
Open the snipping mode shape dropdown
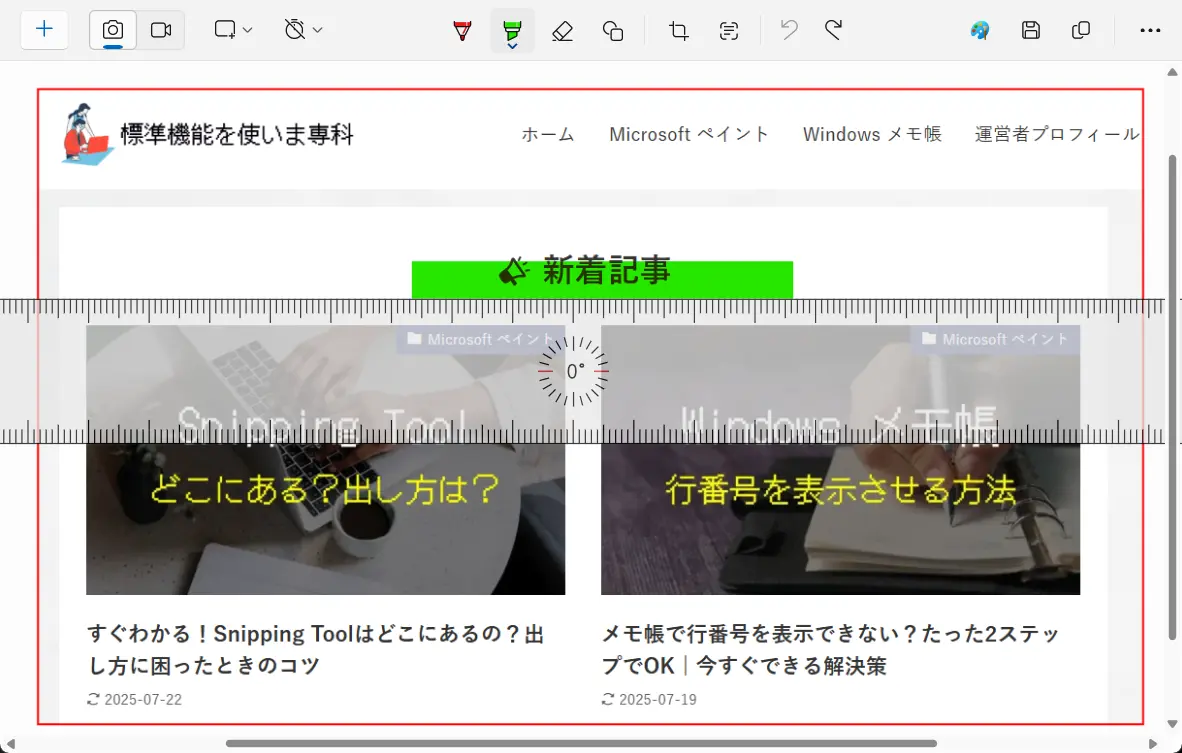coord(233,30)
